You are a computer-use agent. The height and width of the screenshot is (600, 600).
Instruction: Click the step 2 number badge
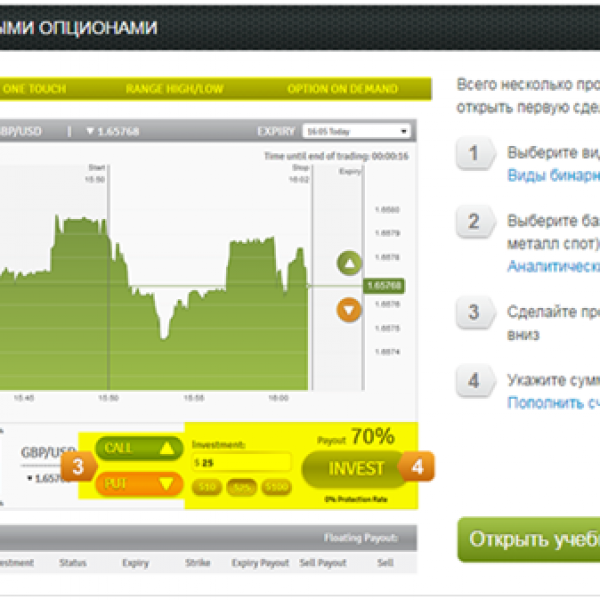click(x=475, y=222)
